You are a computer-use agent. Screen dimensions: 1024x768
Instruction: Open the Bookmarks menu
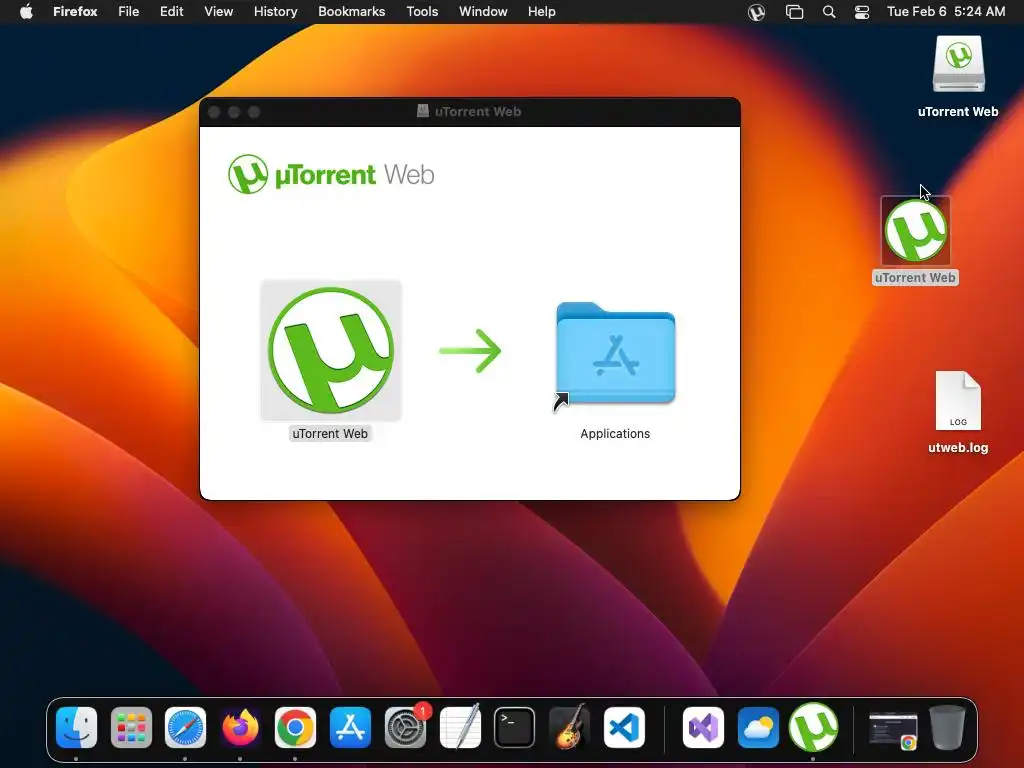click(x=351, y=12)
